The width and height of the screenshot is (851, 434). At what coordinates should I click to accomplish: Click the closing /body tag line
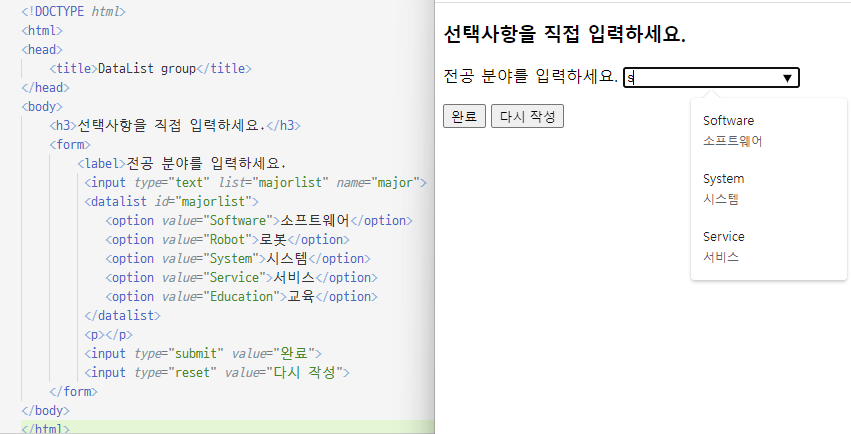46,410
